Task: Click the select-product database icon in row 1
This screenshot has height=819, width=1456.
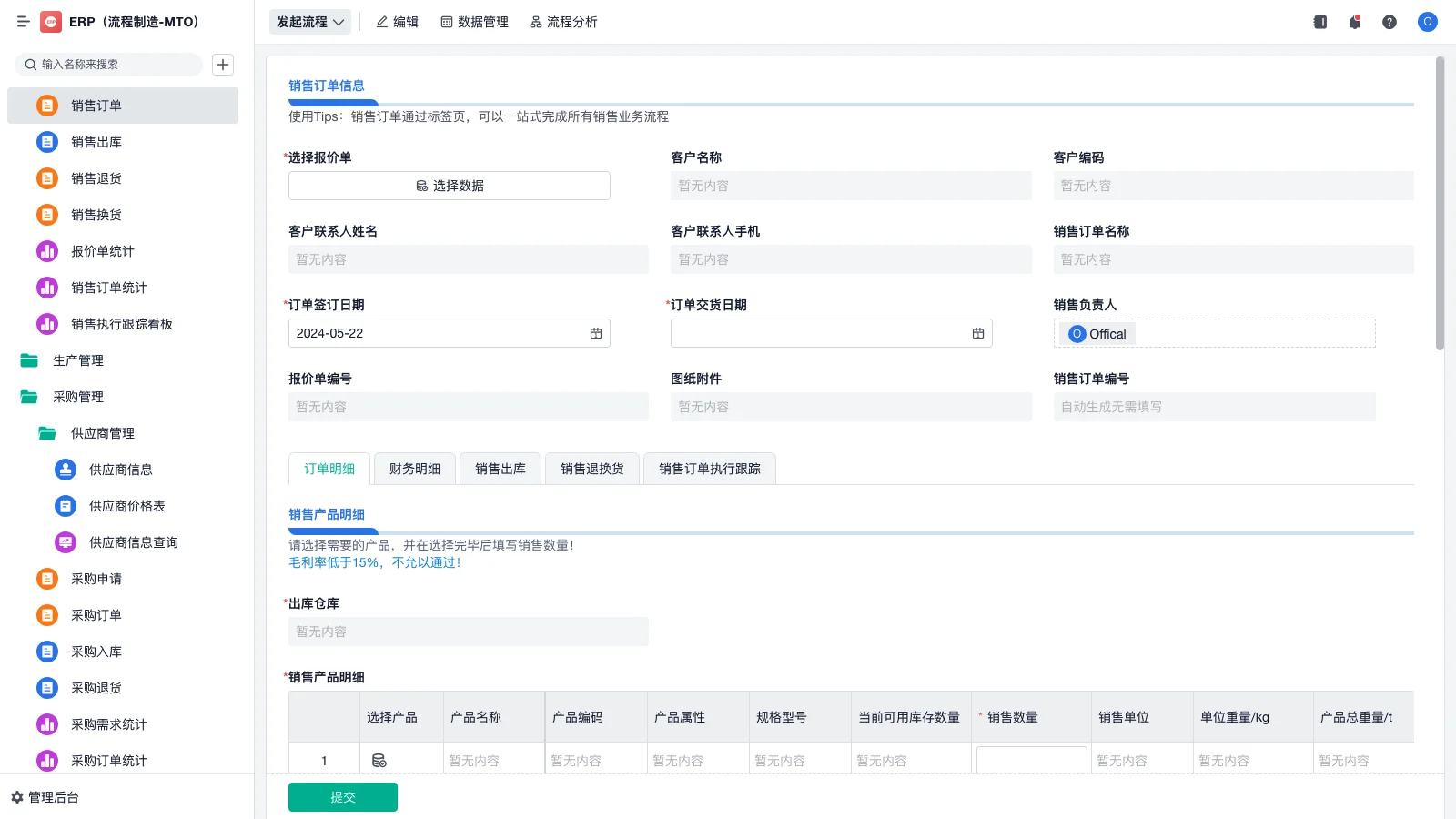Action: pos(379,761)
